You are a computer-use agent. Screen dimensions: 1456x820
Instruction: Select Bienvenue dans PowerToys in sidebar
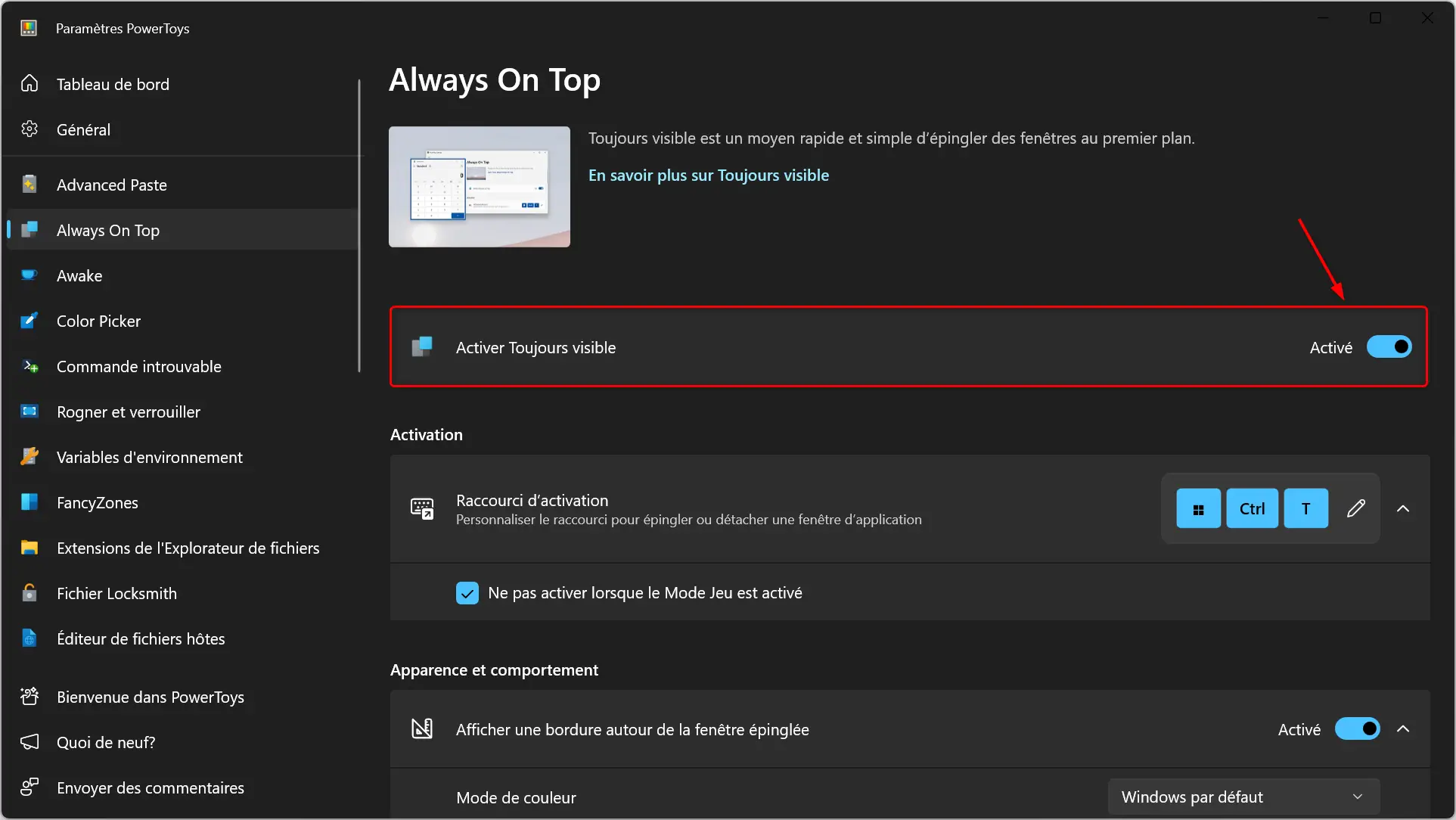(182, 697)
